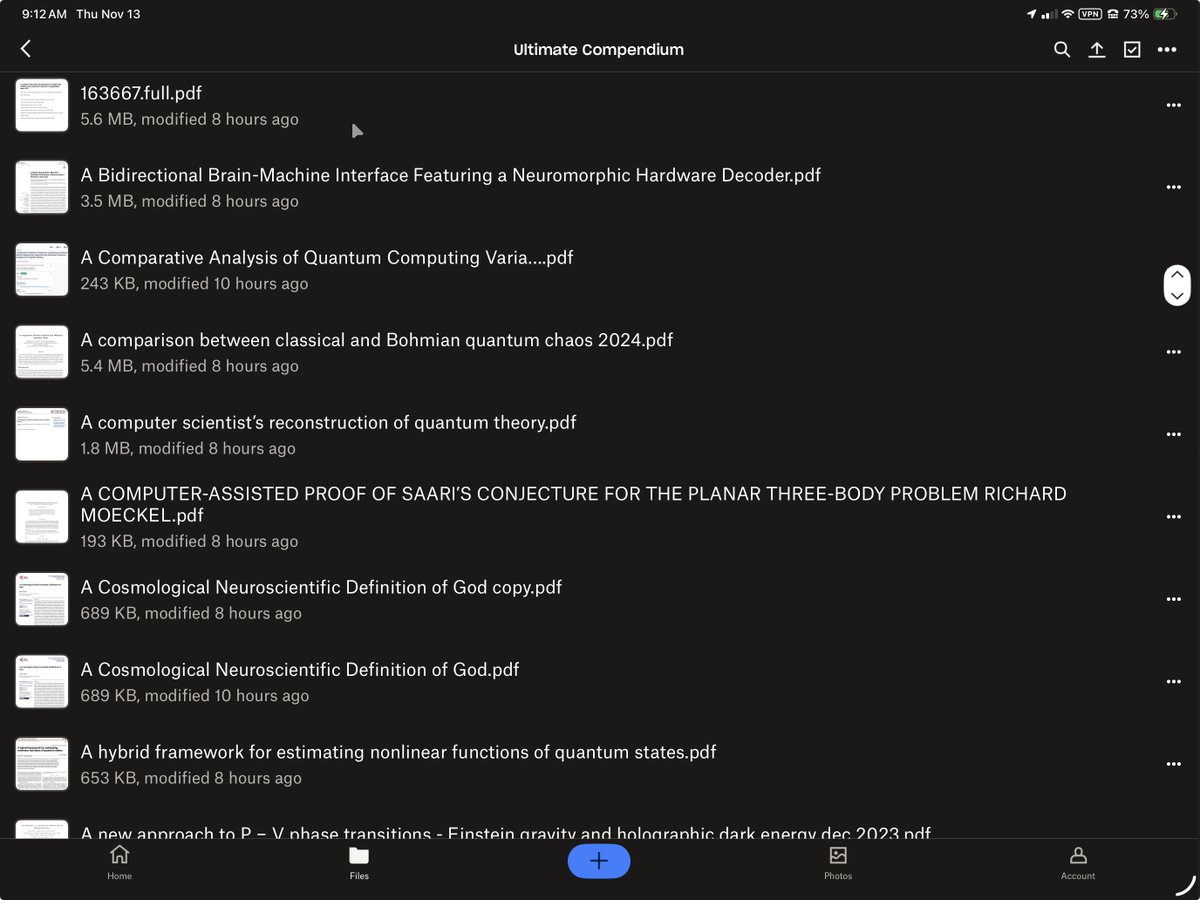The height and width of the screenshot is (900, 1200).
Task: Switch to the Account tab
Action: [1078, 863]
